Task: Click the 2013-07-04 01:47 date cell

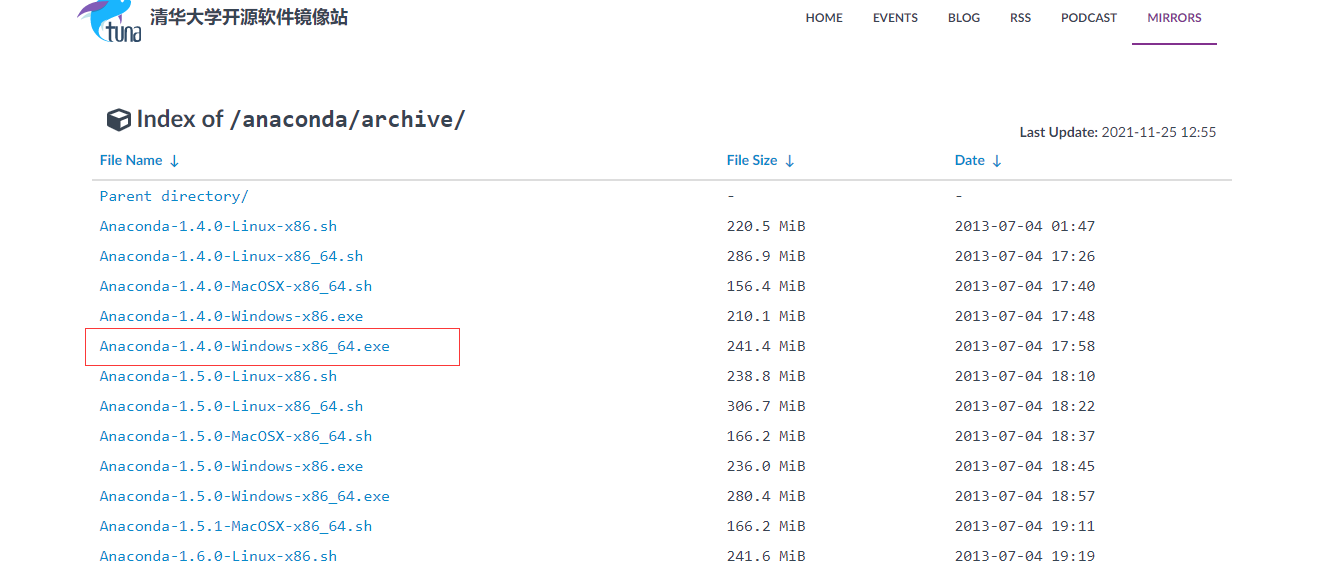Action: tap(1025, 226)
